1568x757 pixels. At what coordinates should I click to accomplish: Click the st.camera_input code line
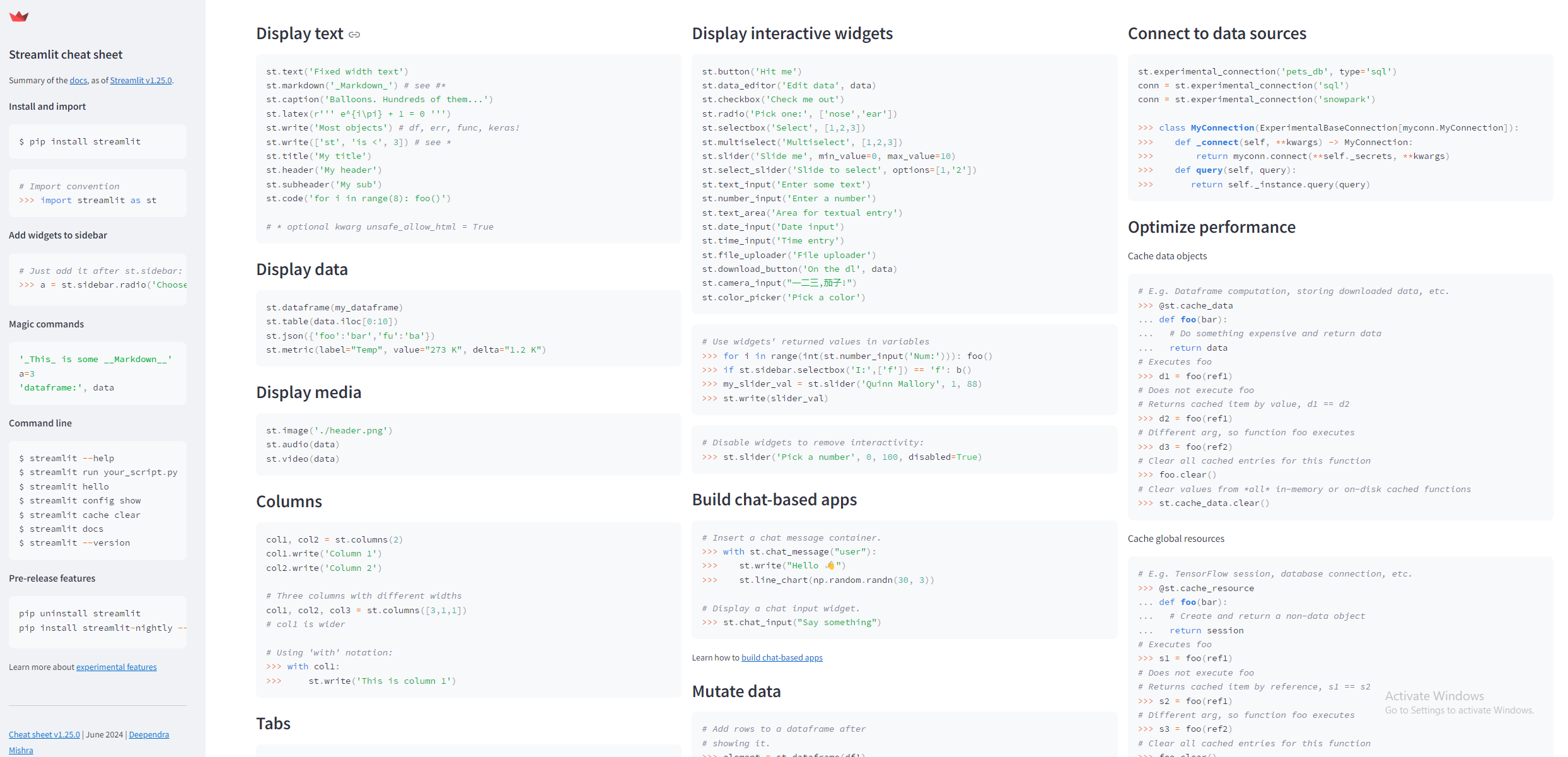tap(779, 283)
